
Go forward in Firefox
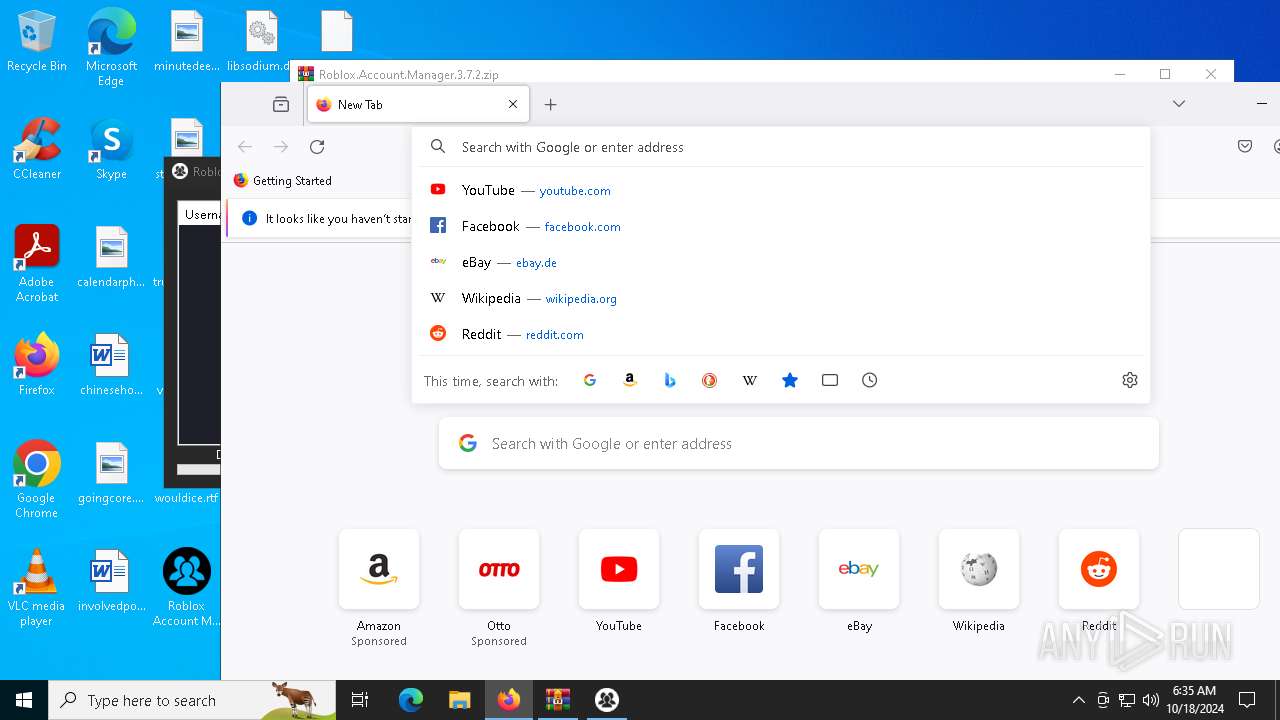click(281, 147)
